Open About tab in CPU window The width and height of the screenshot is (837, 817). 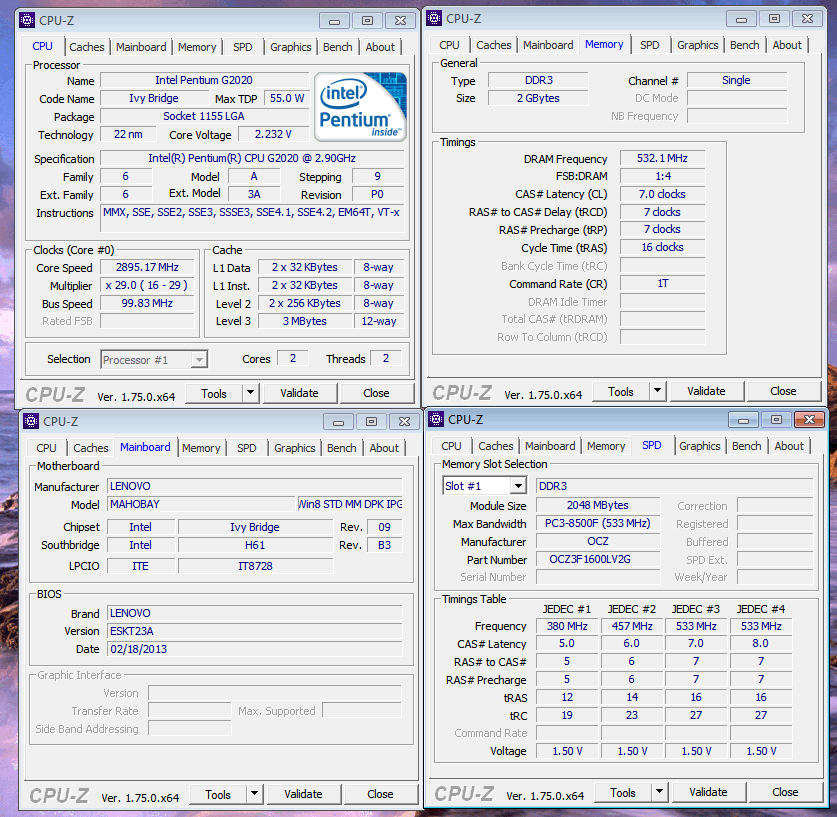coord(380,47)
